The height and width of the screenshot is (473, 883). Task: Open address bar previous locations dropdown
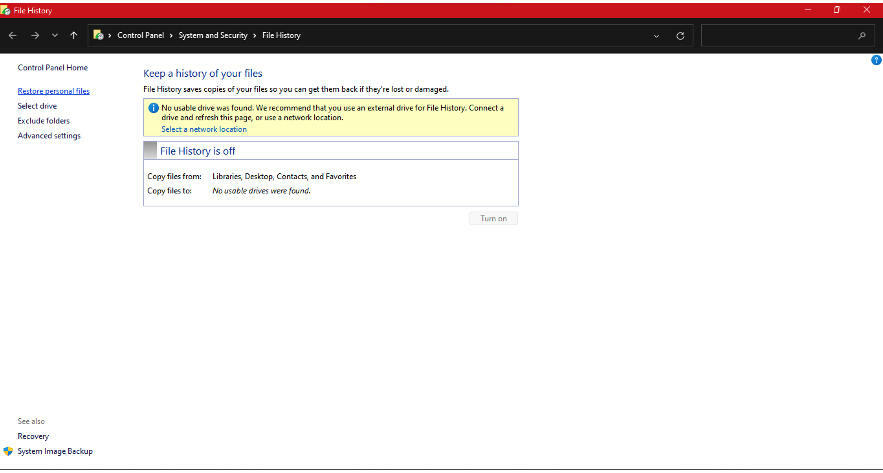tap(657, 36)
